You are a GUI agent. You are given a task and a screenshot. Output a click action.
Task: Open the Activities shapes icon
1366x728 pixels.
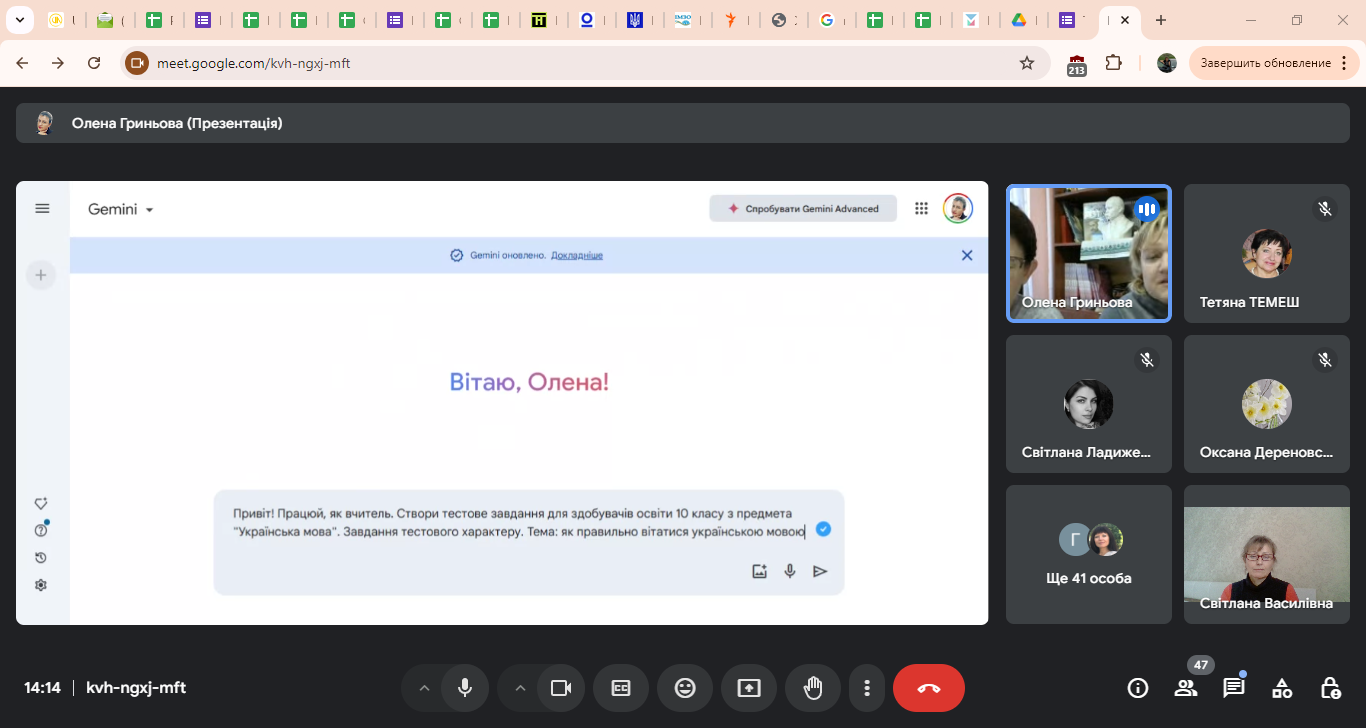tap(1282, 688)
